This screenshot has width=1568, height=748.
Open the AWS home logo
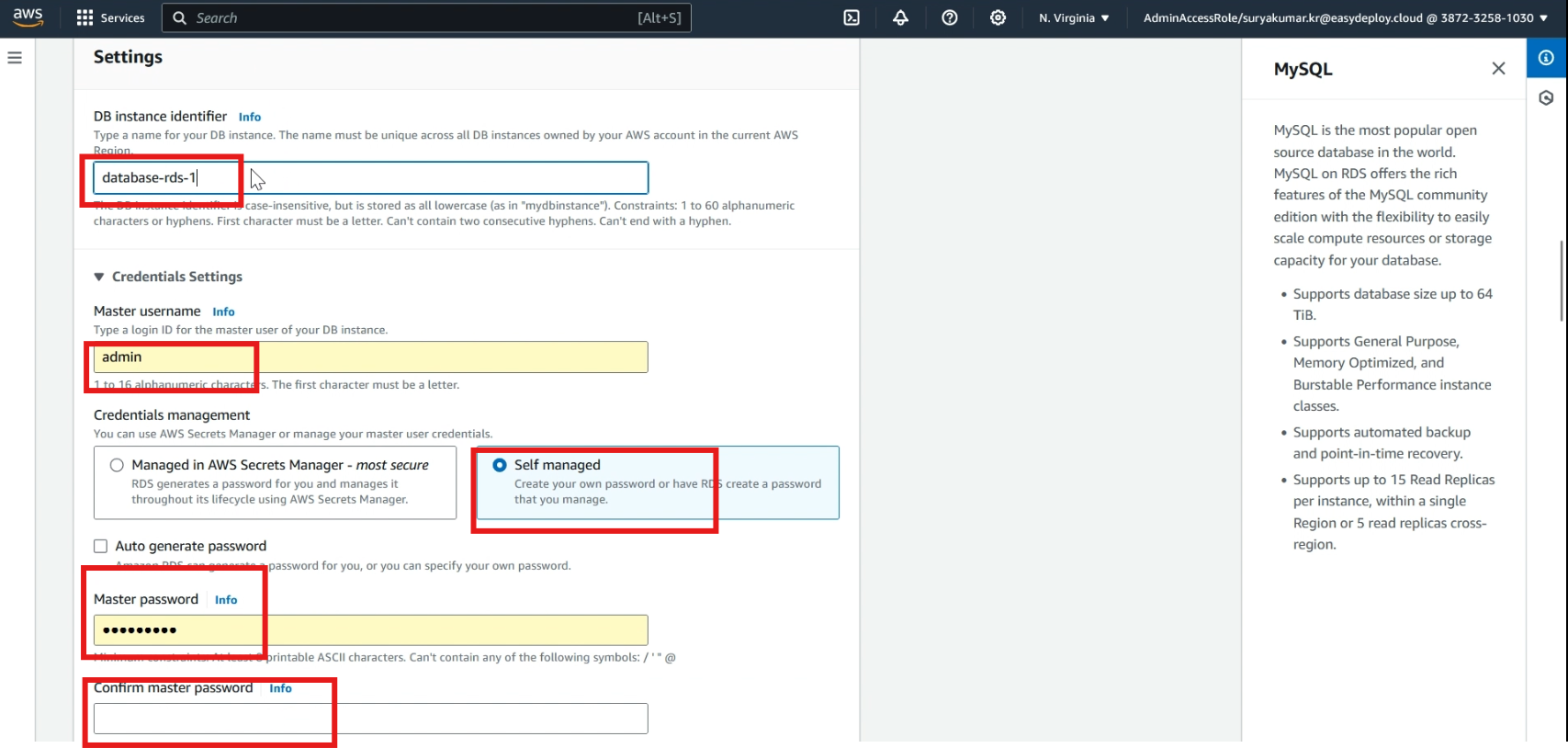click(x=28, y=17)
